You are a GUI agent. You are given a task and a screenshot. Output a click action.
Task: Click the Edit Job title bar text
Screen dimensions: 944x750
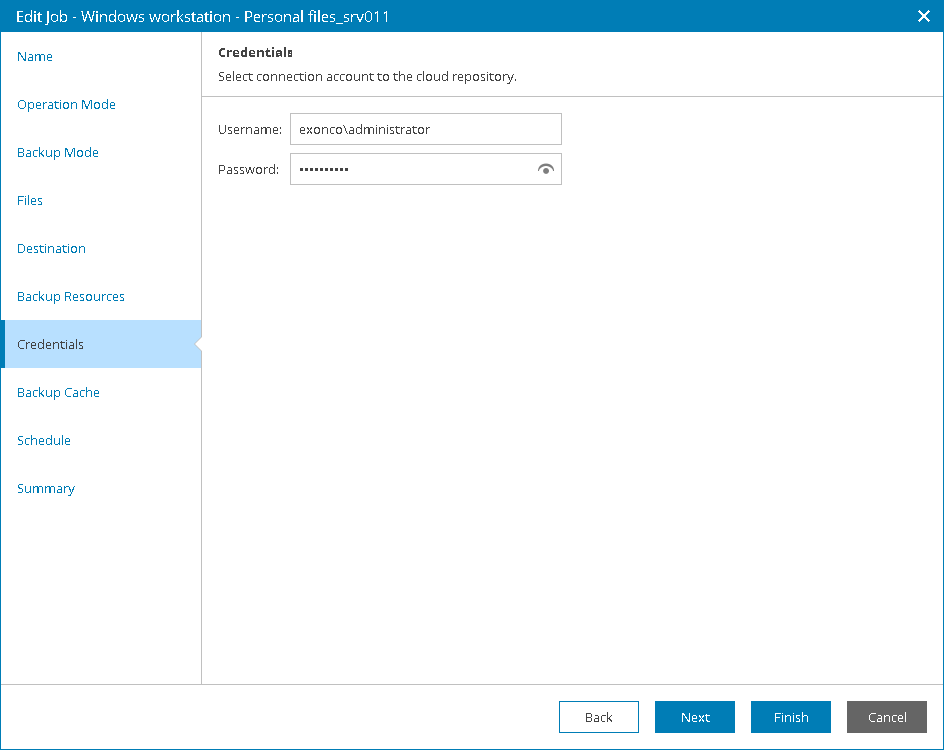202,16
